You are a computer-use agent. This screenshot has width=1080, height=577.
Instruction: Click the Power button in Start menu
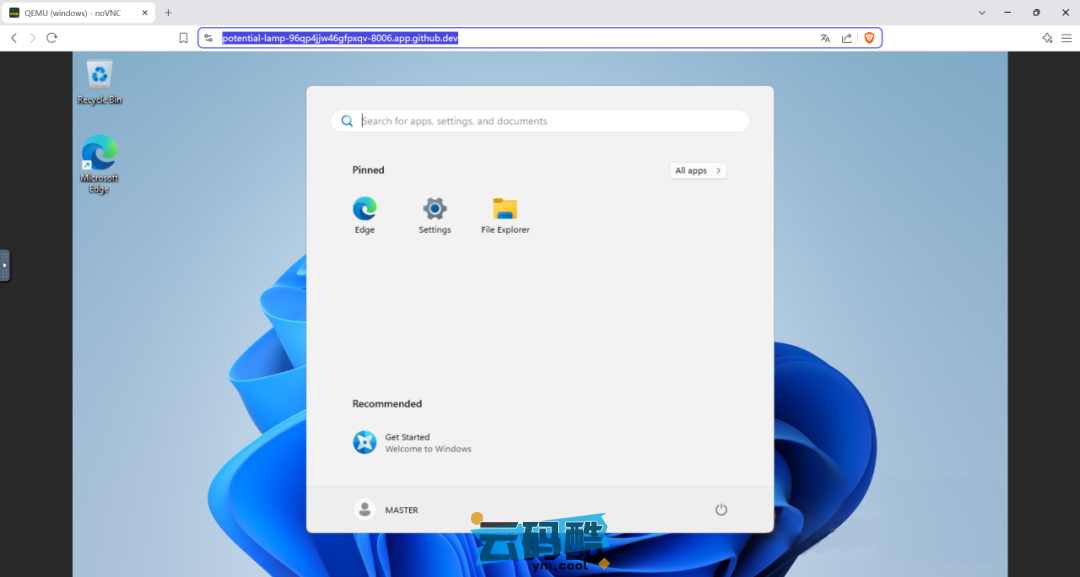721,510
